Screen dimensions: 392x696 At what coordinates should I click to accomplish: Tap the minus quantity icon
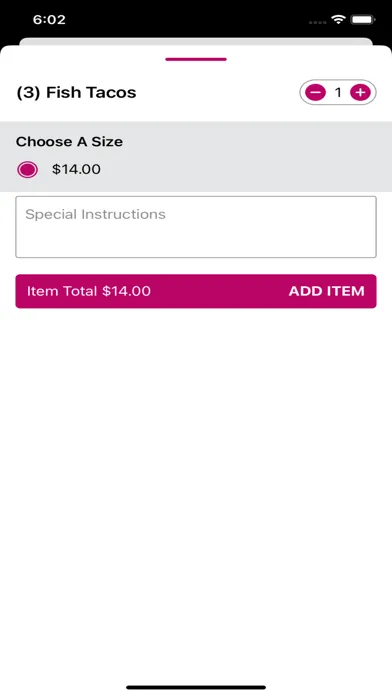coord(315,92)
